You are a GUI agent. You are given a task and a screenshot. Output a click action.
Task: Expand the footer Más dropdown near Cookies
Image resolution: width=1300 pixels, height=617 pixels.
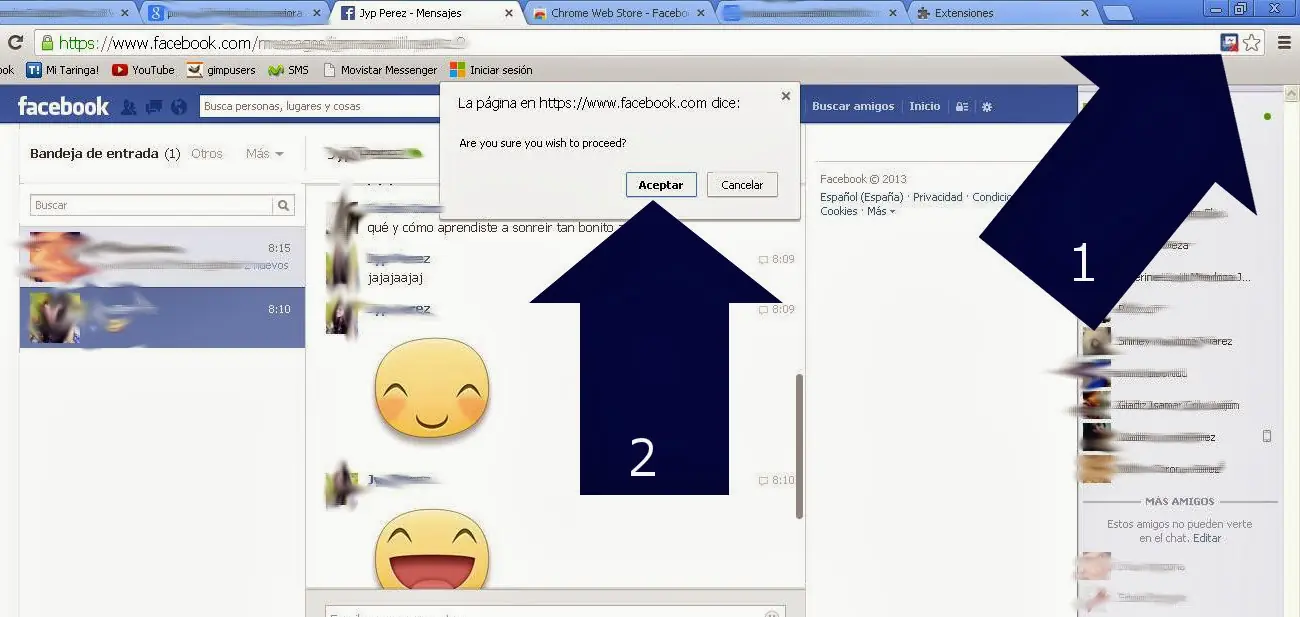click(880, 212)
